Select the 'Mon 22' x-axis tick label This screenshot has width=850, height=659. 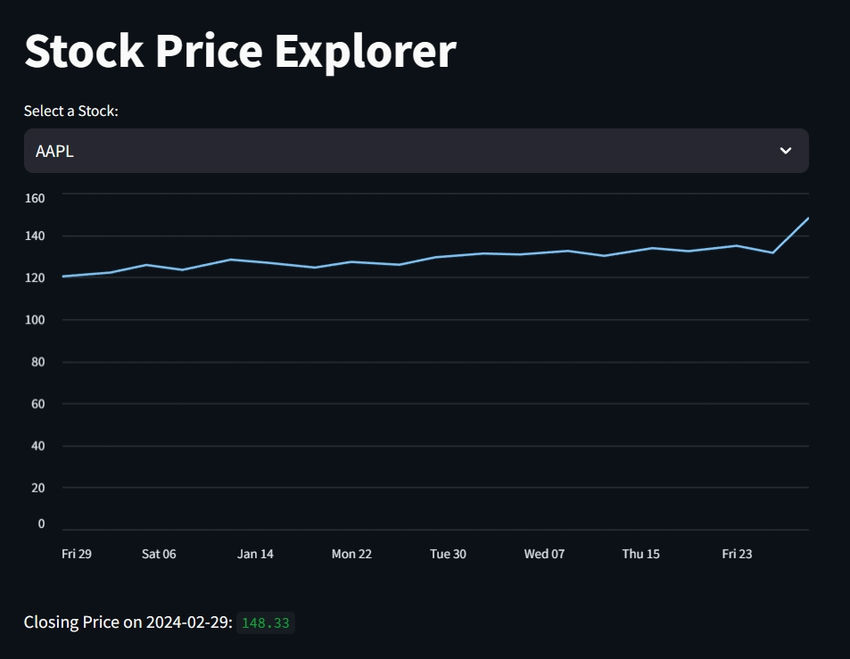[351, 554]
